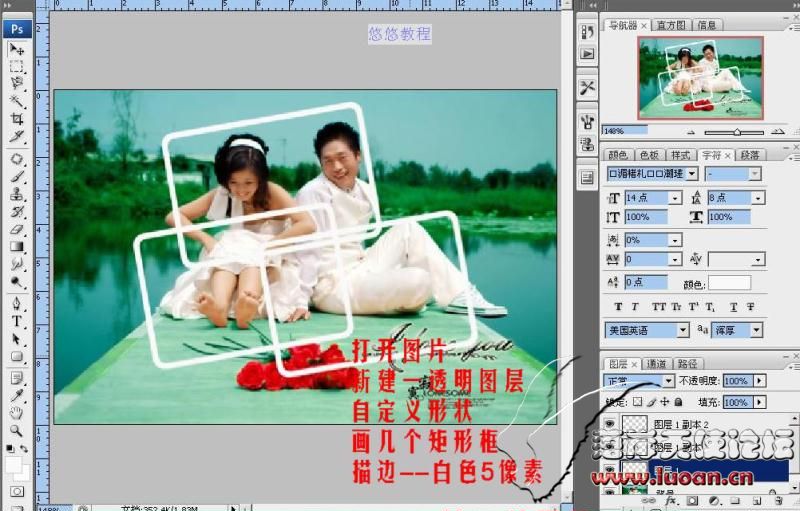Open the 美国英语 language dropdown
Viewport: 800px width, 511px height.
click(x=683, y=330)
